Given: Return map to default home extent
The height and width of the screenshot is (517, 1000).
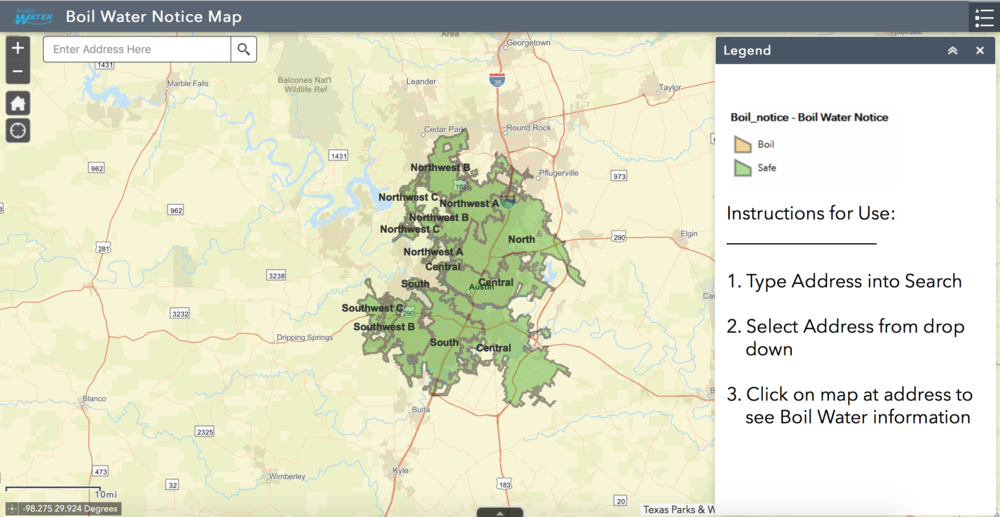Looking at the screenshot, I should 18,103.
